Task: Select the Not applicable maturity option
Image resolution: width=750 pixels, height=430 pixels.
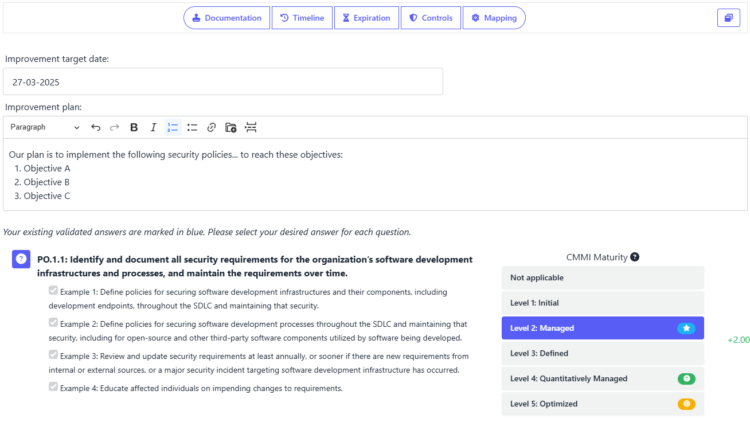Action: click(603, 277)
